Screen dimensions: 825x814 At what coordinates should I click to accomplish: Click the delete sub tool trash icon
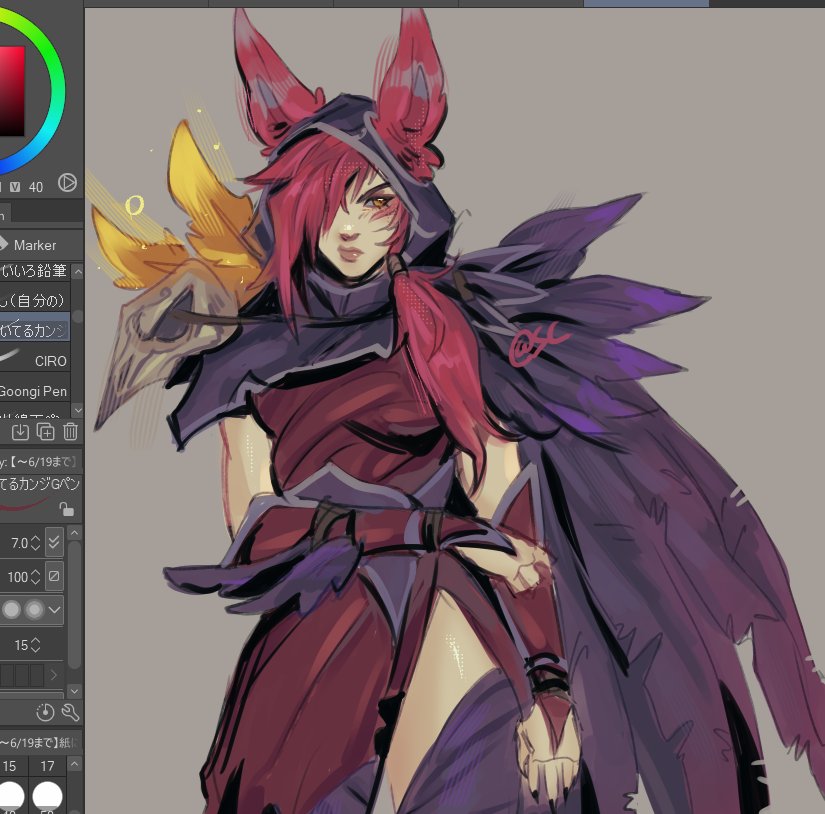click(x=71, y=432)
